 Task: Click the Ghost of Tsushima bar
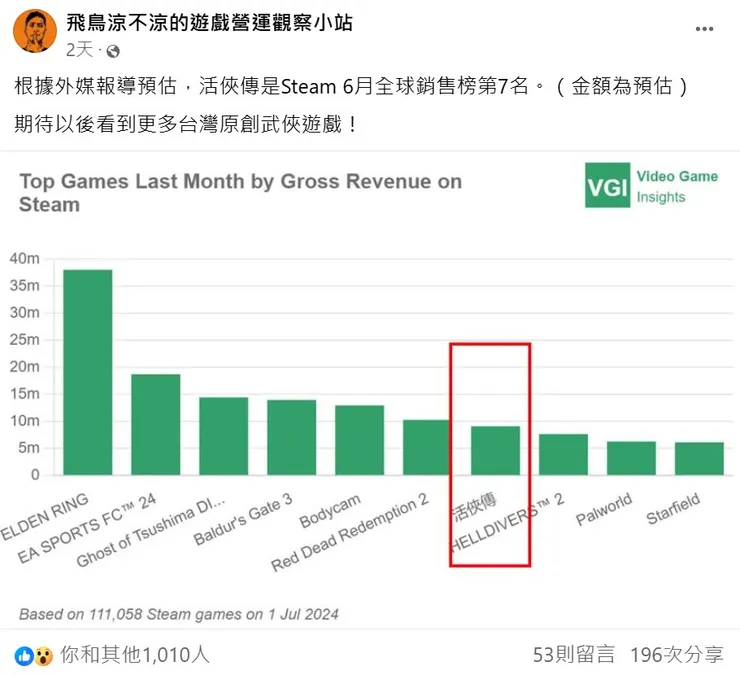[224, 436]
